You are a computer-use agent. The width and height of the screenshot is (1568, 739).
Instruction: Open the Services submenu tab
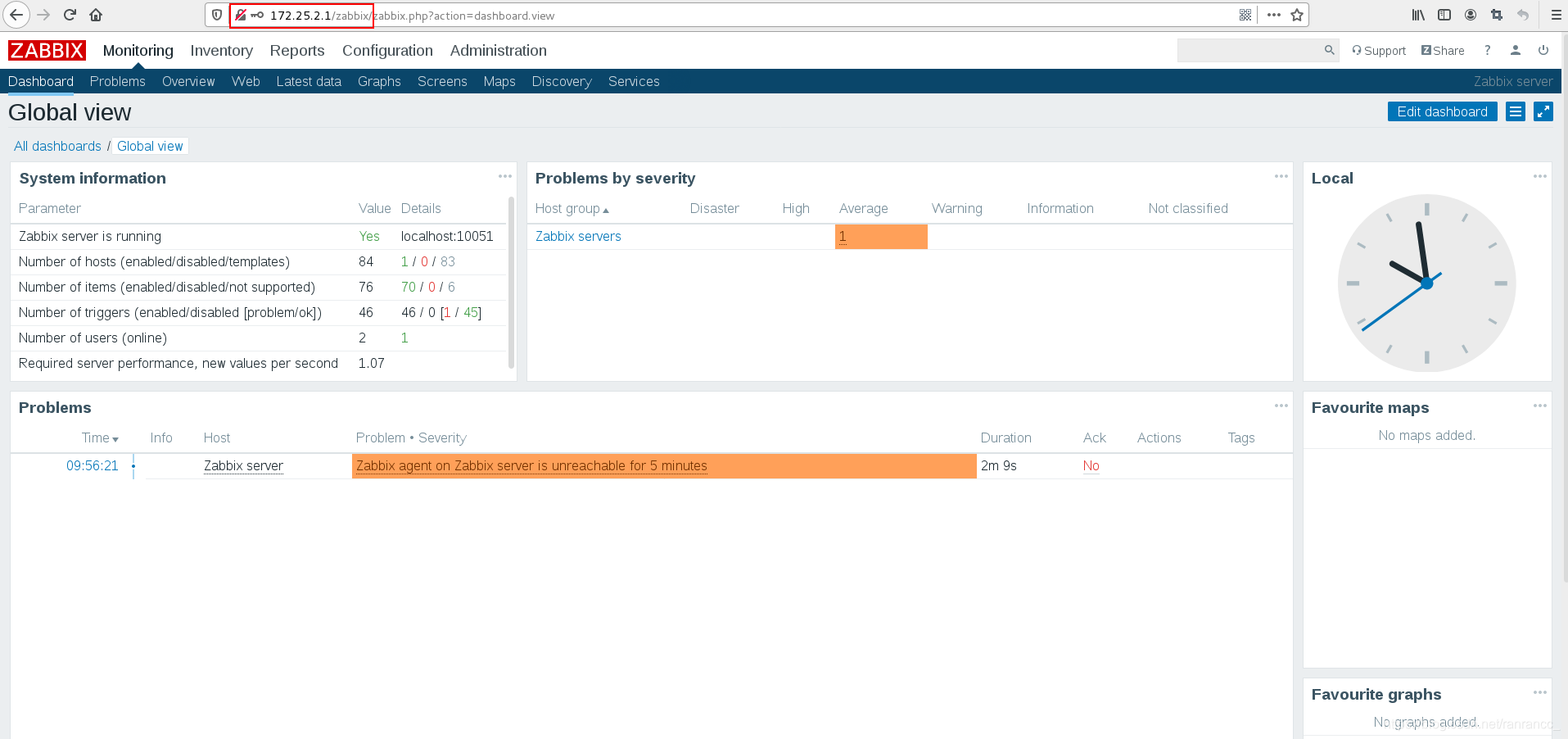click(634, 81)
